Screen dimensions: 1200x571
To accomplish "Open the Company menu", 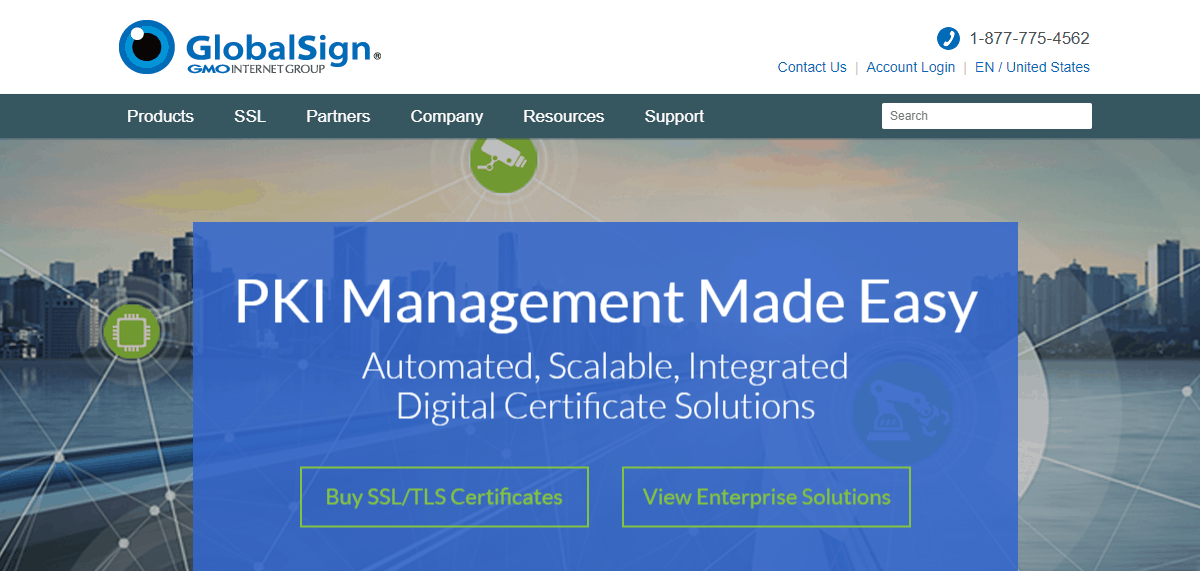I will pyautogui.click(x=447, y=116).
